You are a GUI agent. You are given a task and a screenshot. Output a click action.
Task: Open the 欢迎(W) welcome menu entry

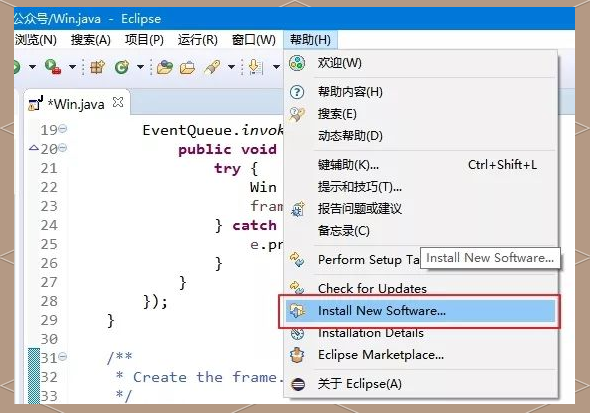pos(420,63)
